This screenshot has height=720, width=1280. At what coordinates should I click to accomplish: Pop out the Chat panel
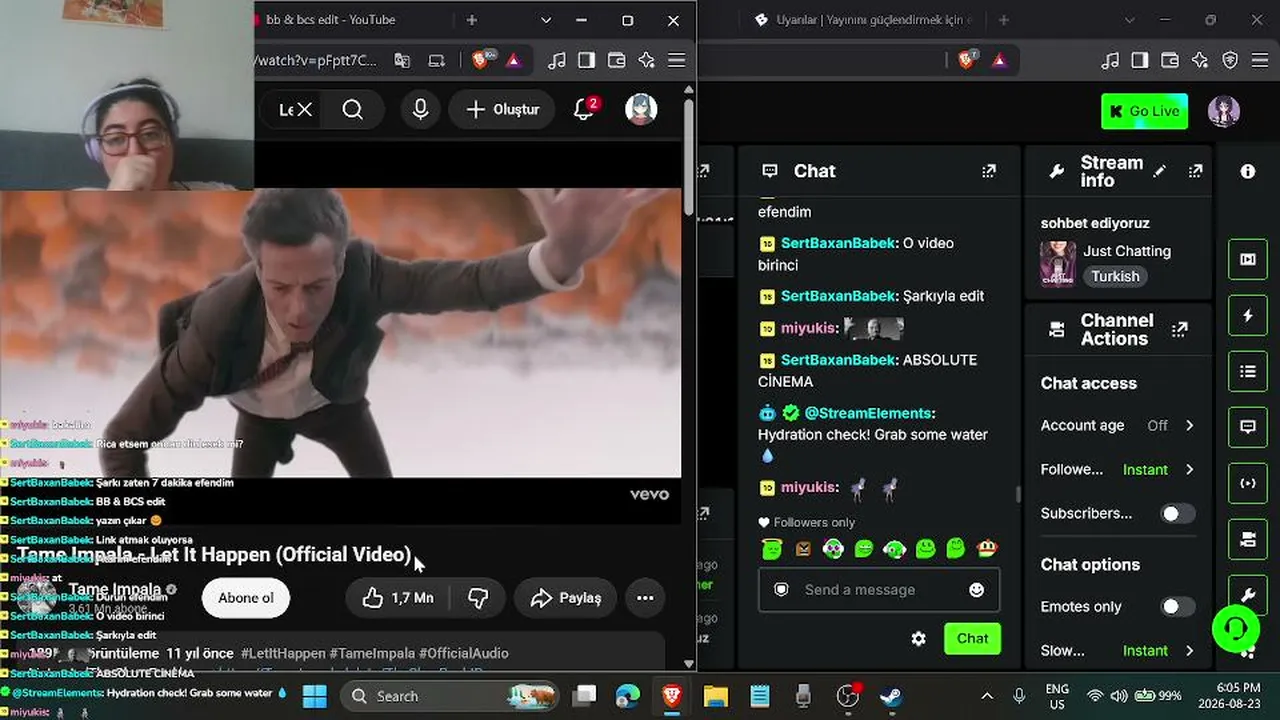[x=989, y=171]
